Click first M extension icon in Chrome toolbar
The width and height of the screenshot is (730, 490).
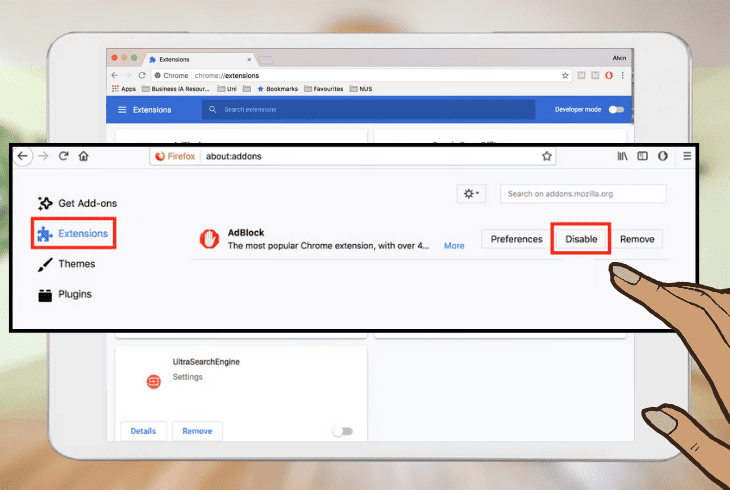point(581,75)
